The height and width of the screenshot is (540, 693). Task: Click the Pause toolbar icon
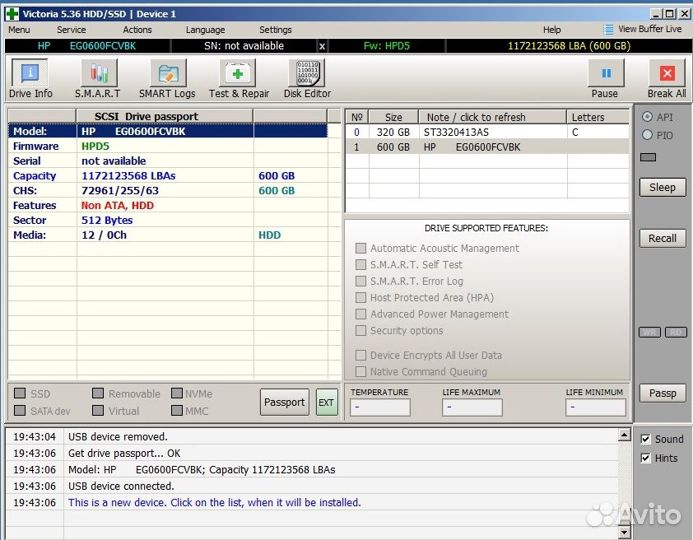tap(606, 73)
